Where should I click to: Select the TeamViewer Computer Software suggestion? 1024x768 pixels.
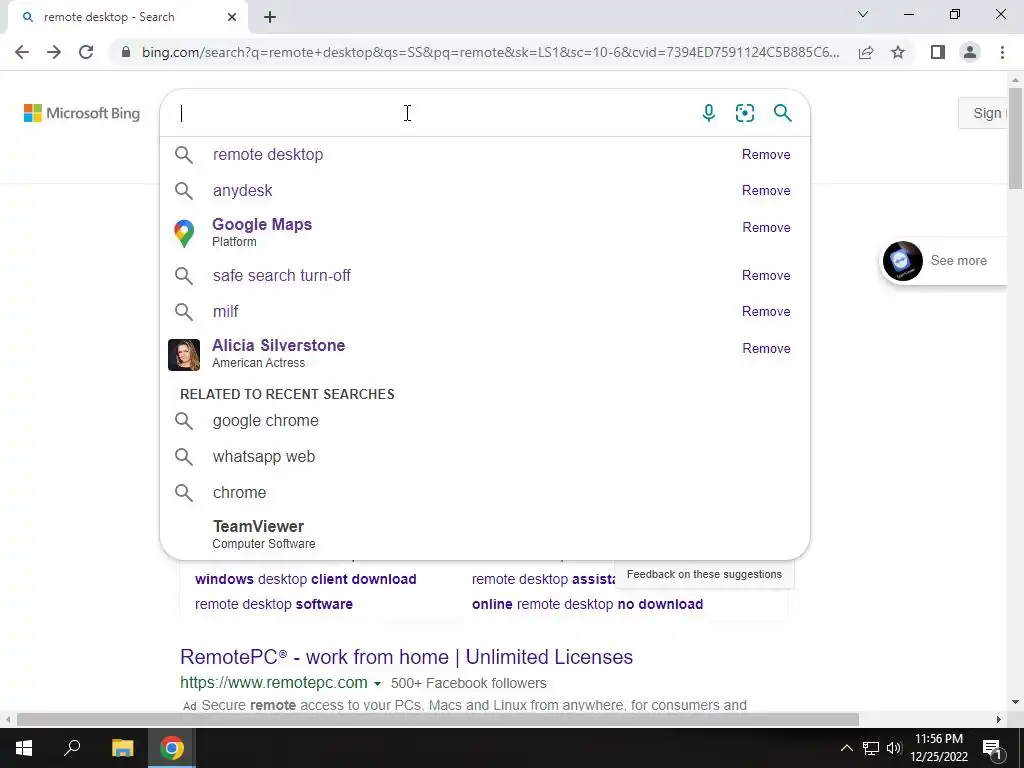point(485,534)
